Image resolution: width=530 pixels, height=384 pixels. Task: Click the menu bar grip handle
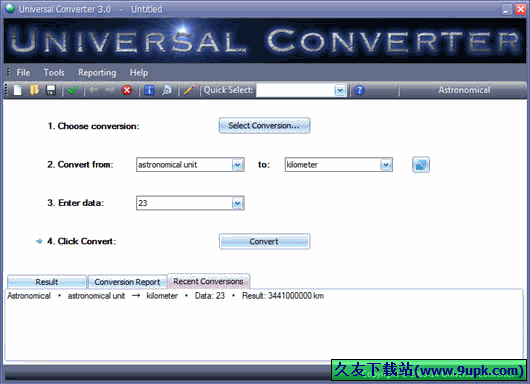8,72
